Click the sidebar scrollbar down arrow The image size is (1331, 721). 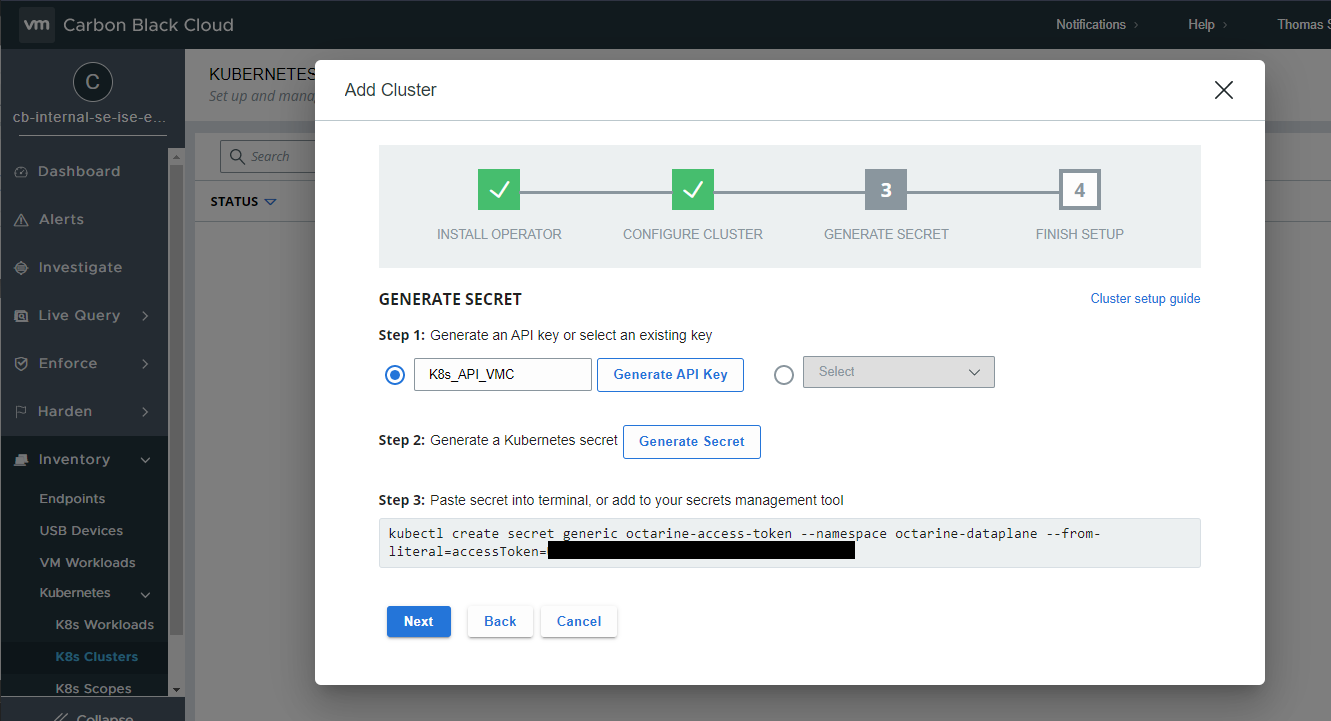click(x=176, y=690)
